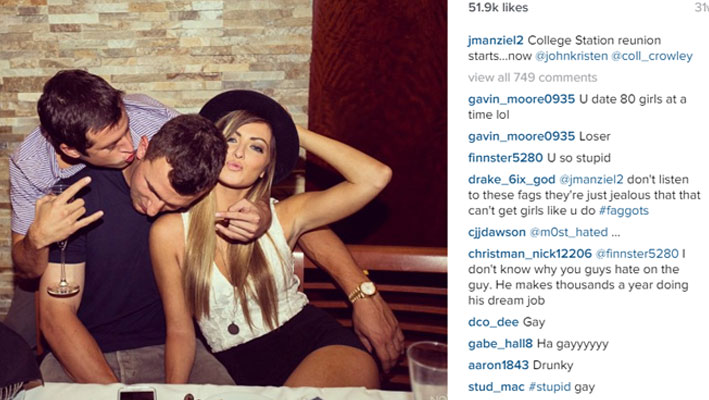Click the #stupid hashtag link
The height and width of the screenshot is (400, 709).
tap(549, 387)
